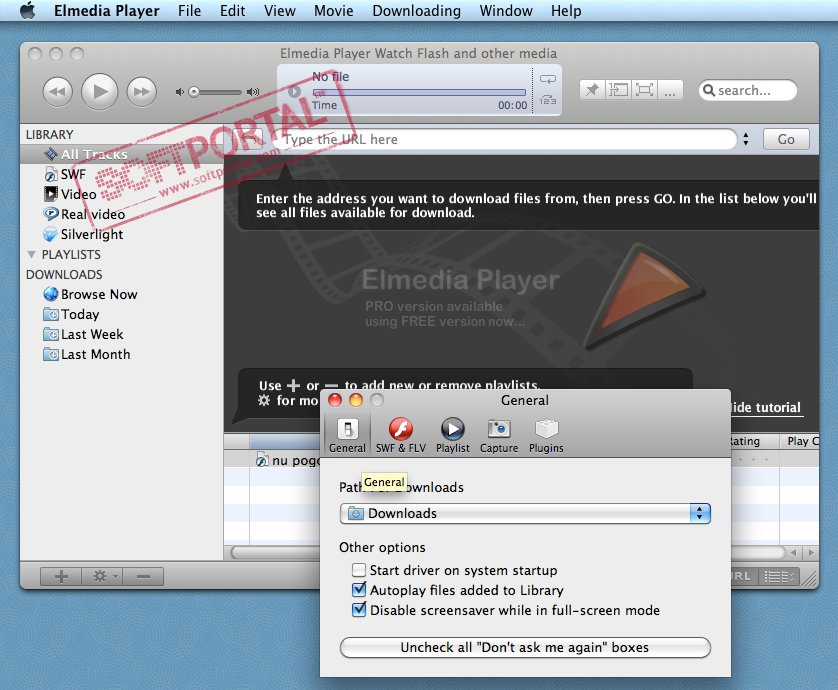Click the pin window toolbar icon
Image resolution: width=838 pixels, height=690 pixels.
(x=592, y=90)
